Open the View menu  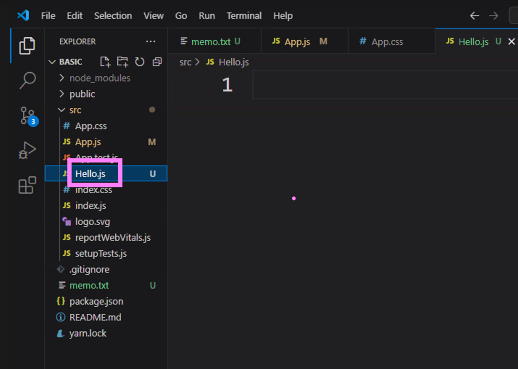(x=153, y=16)
